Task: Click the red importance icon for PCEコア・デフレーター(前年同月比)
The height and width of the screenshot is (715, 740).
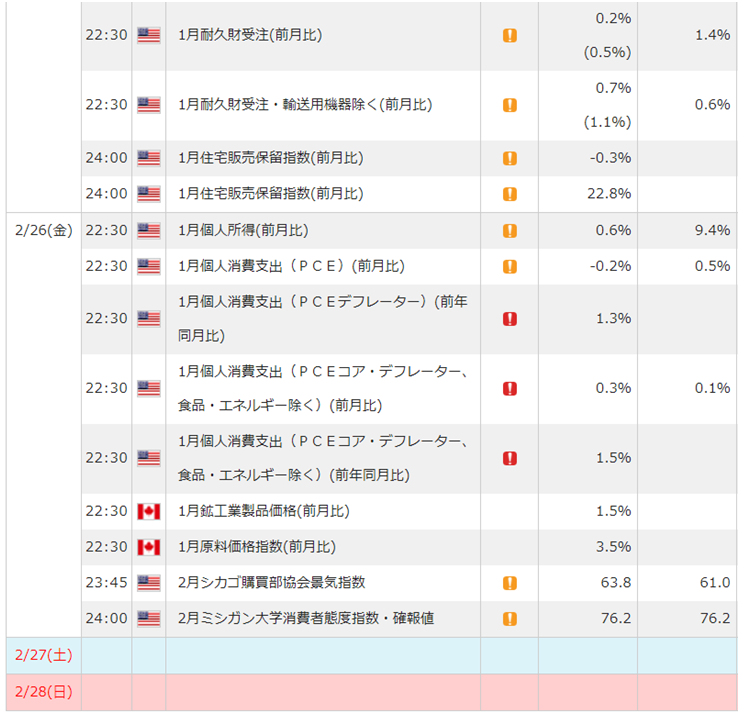Action: (x=510, y=458)
